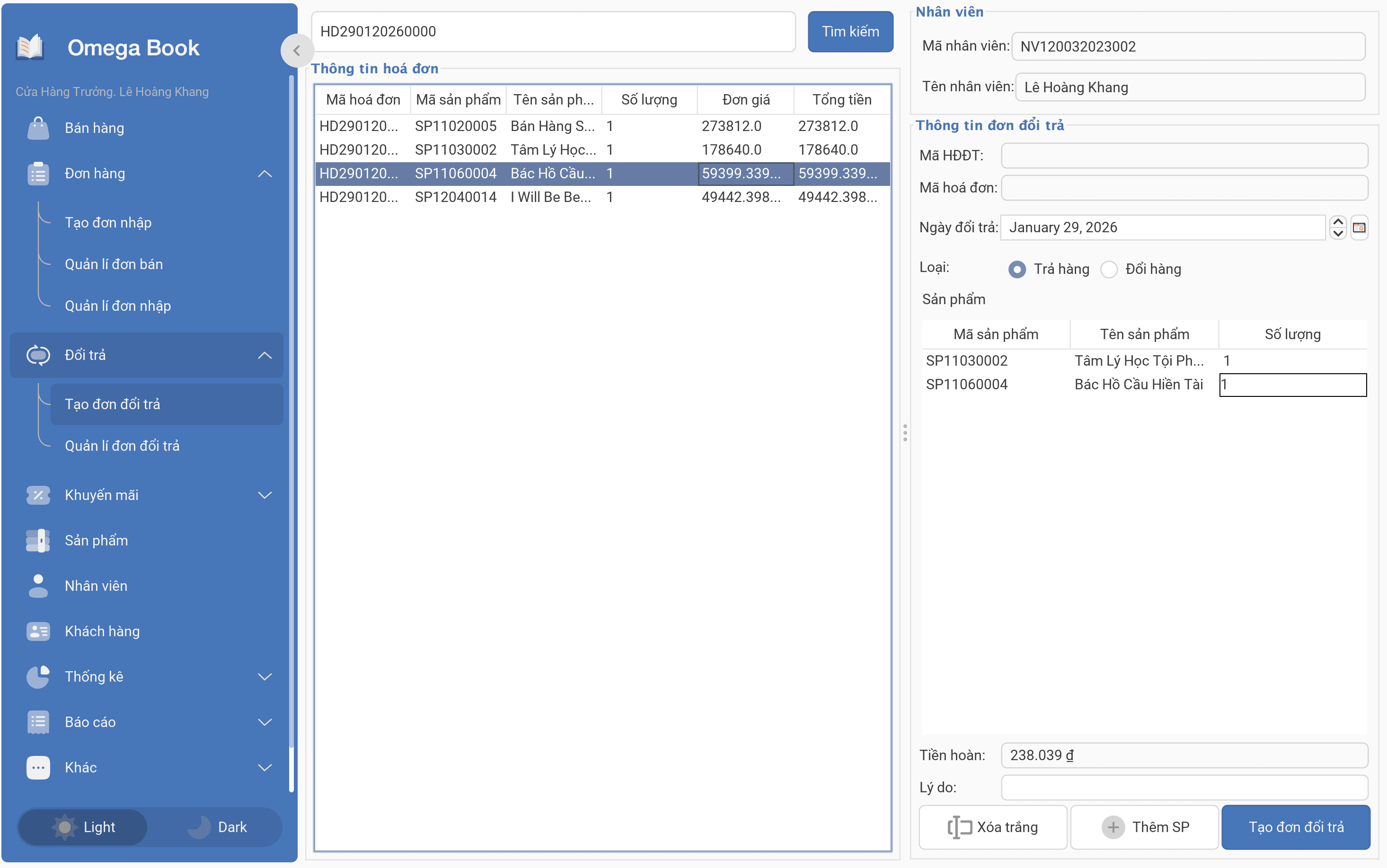Click the Tạo đơn đổi trả submit button
Screen dimensions: 1387x868
pos(1296,827)
